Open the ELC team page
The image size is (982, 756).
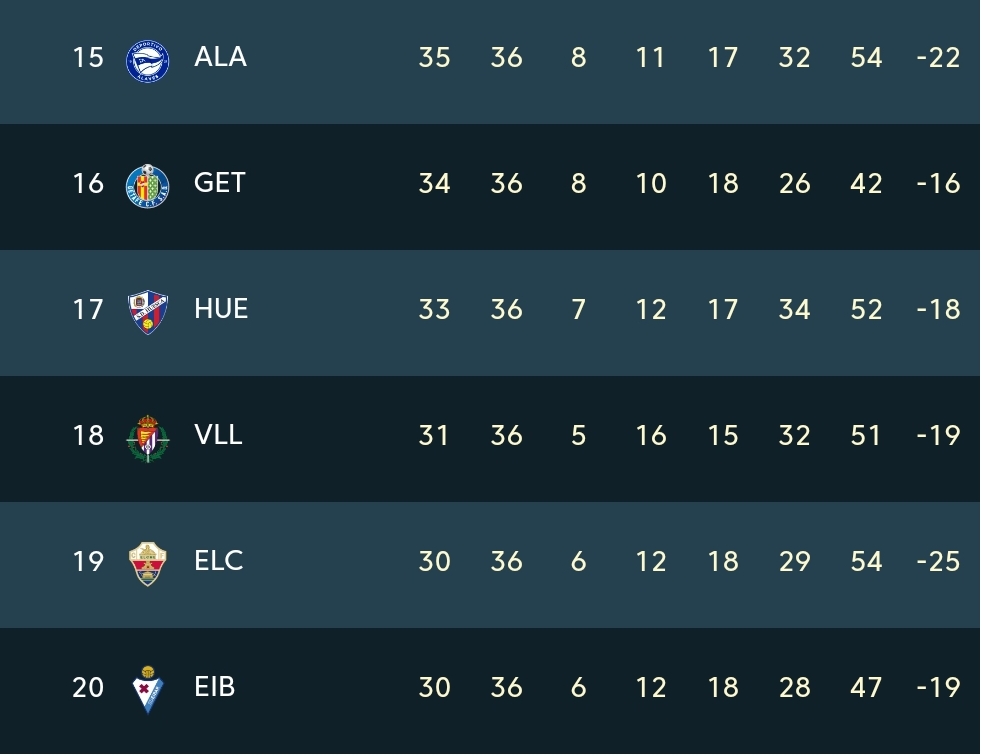pos(219,561)
